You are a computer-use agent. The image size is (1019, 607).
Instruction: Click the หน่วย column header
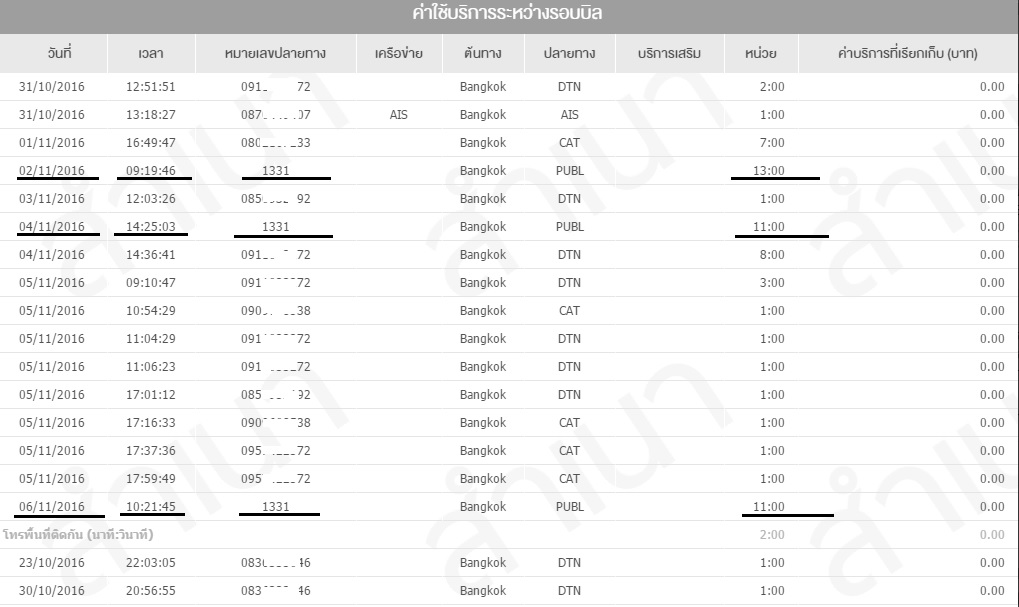(x=761, y=53)
